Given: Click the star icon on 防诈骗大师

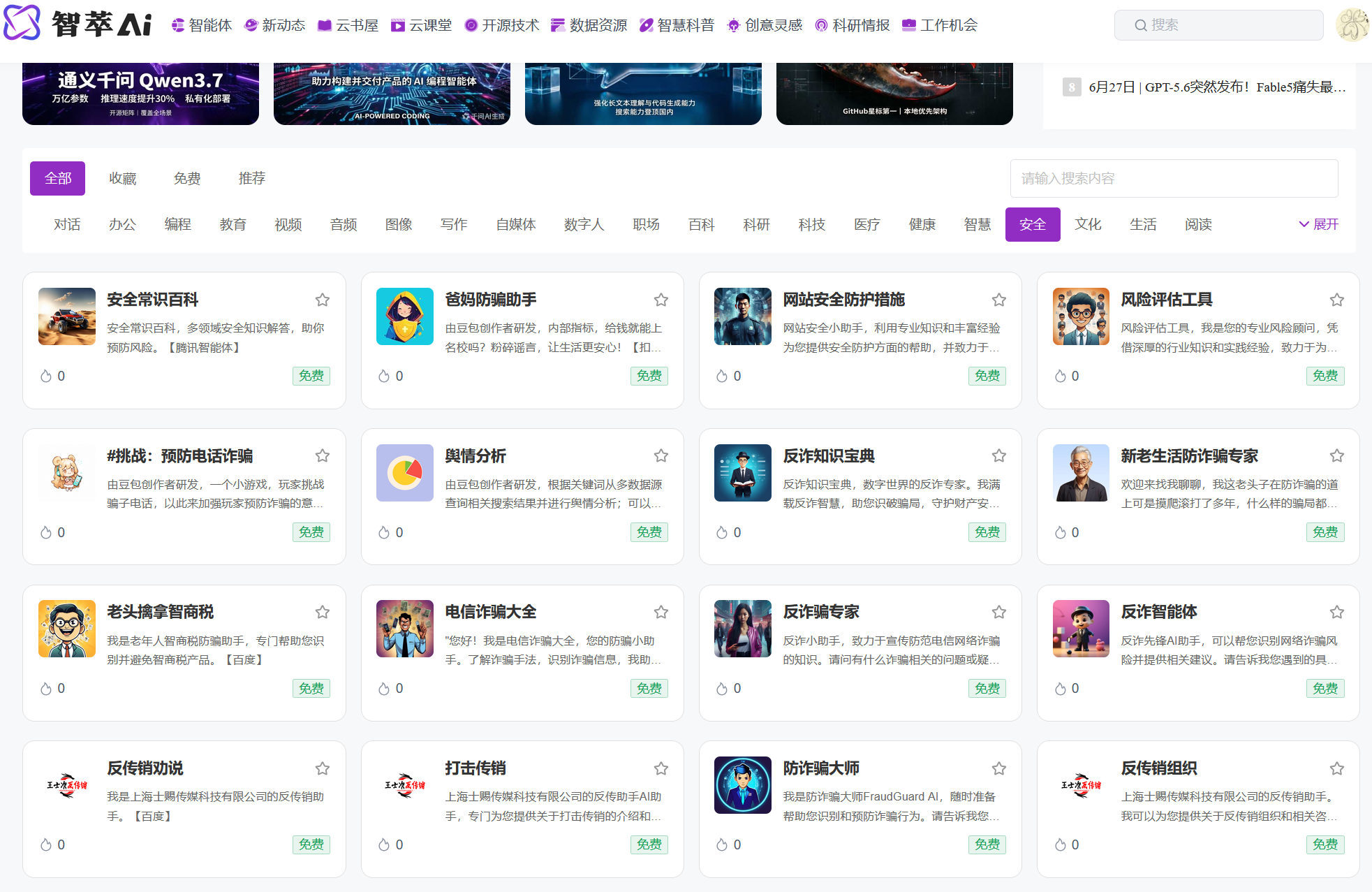Looking at the screenshot, I should 998,768.
